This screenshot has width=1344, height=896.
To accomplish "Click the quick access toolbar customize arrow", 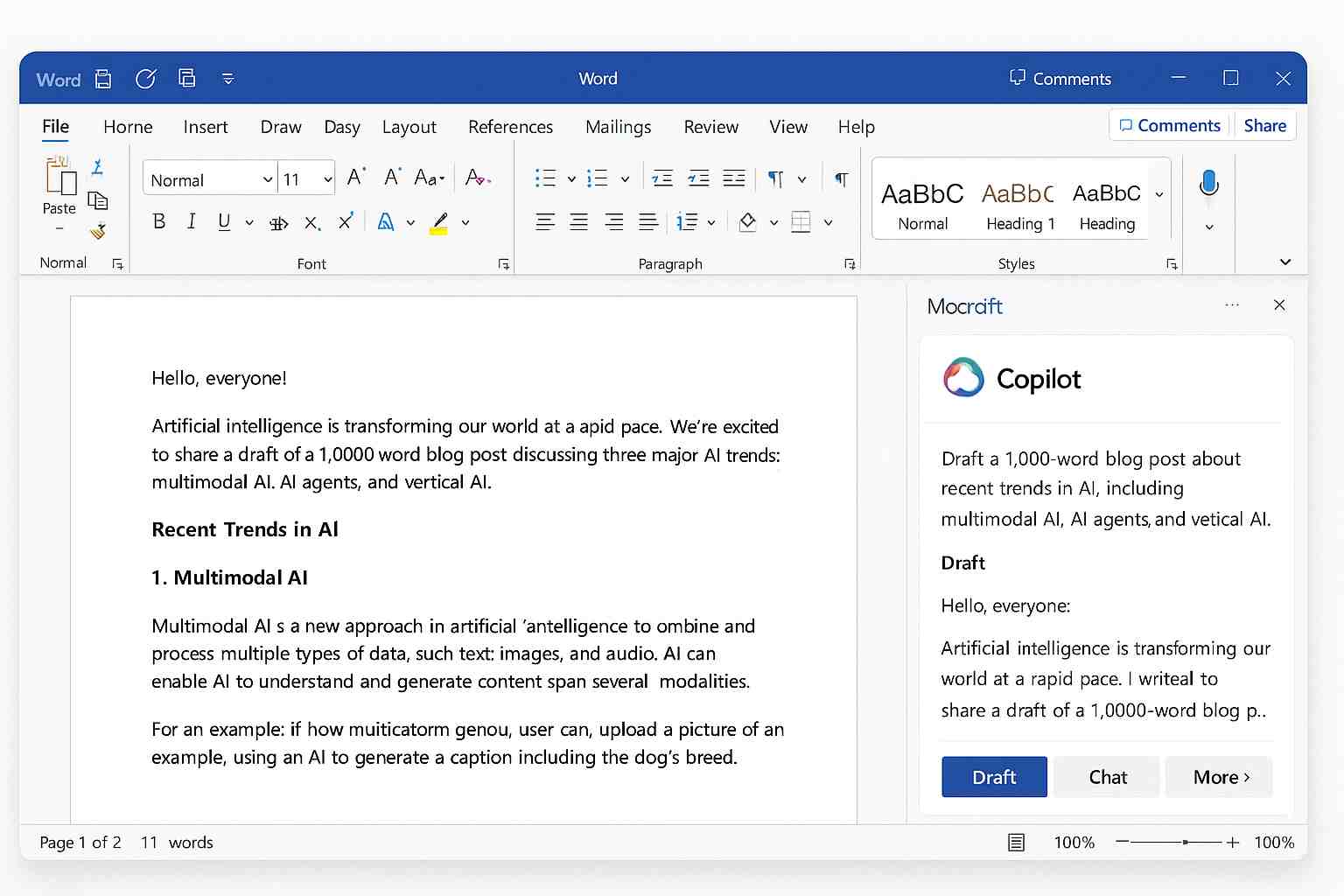I will [228, 79].
